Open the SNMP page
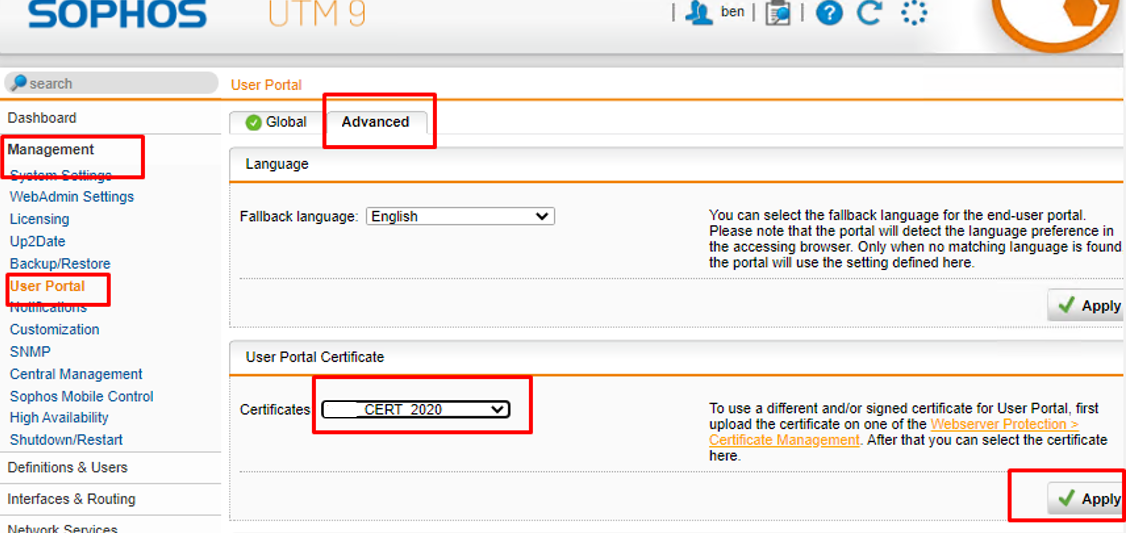 30,351
